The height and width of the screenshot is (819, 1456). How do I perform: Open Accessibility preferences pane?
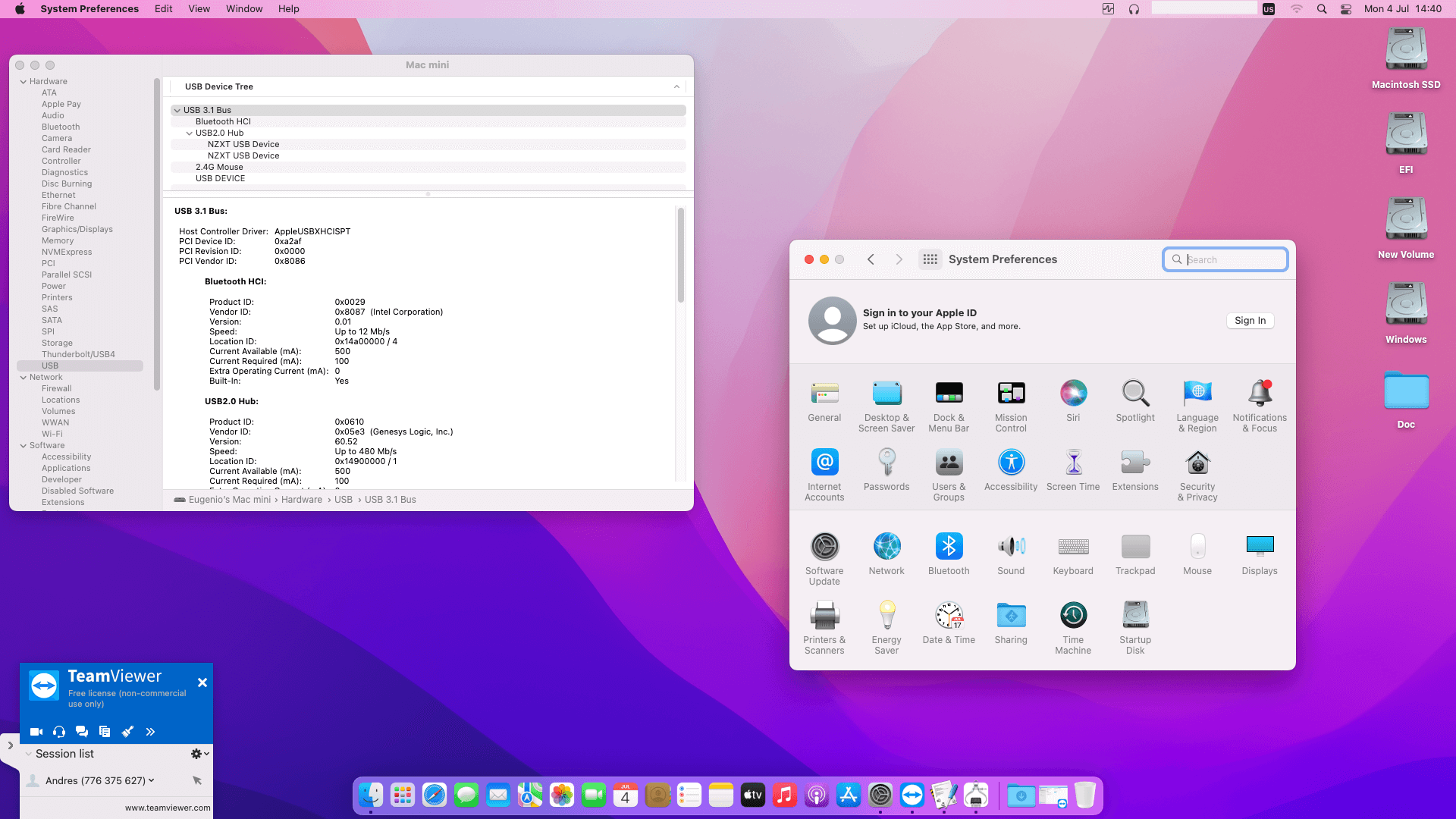click(x=1011, y=470)
